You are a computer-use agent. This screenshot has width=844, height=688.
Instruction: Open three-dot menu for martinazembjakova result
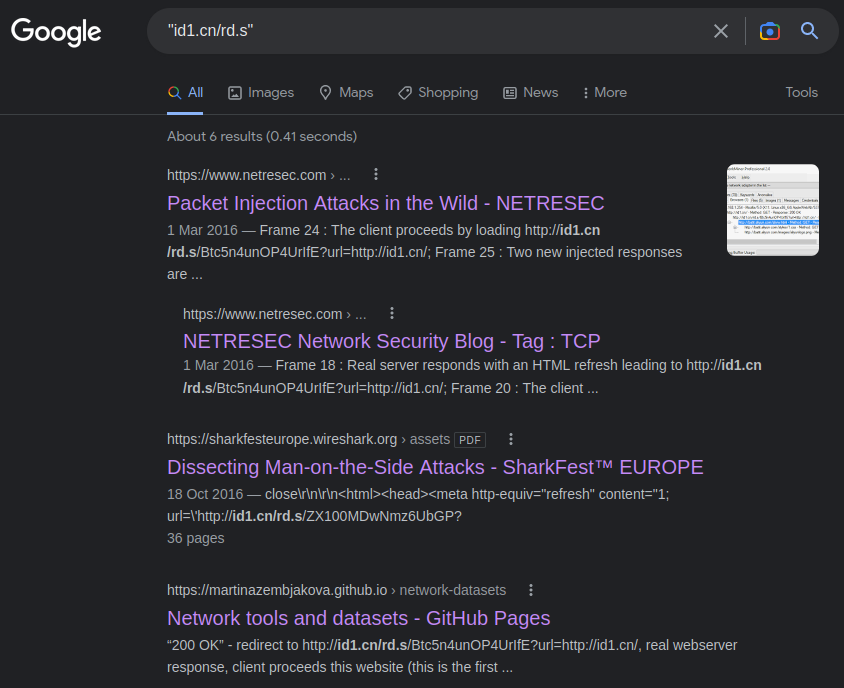click(531, 590)
